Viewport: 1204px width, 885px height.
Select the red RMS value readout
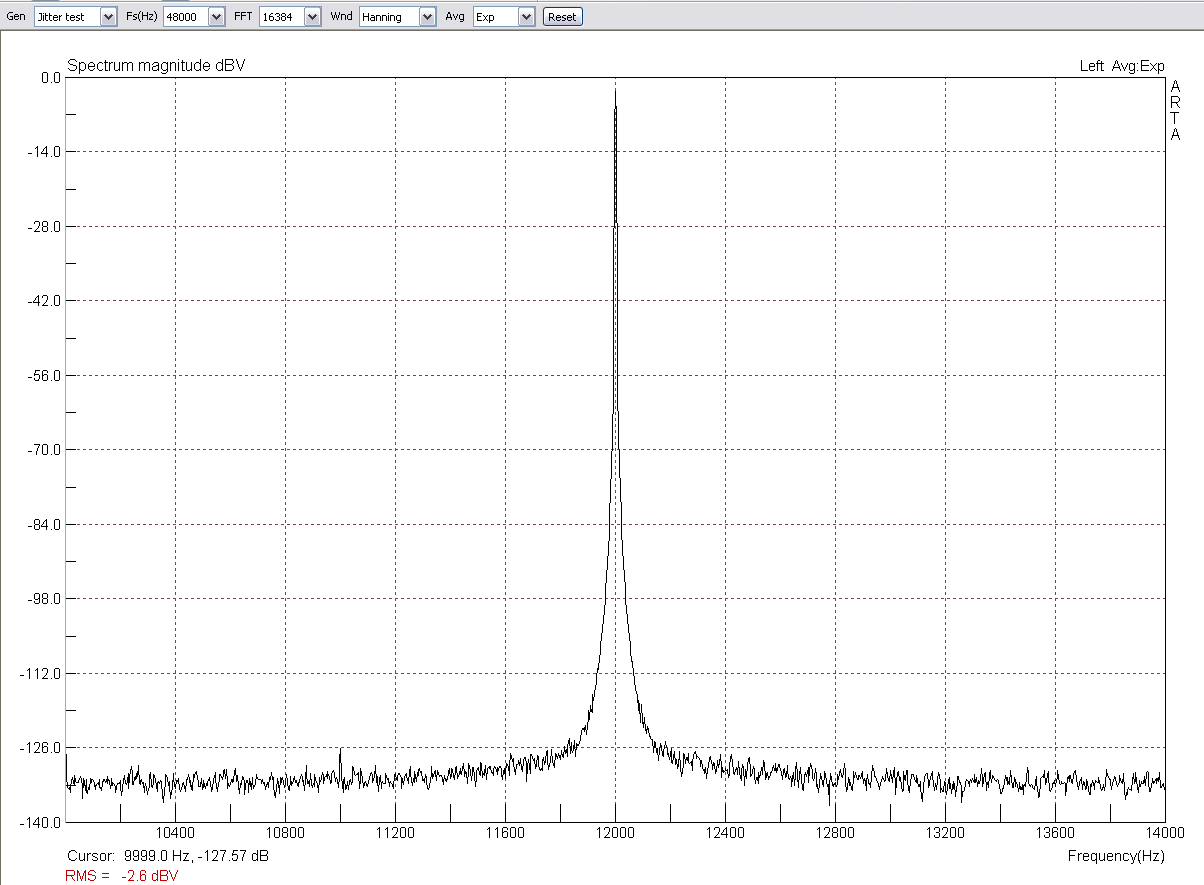click(x=122, y=875)
